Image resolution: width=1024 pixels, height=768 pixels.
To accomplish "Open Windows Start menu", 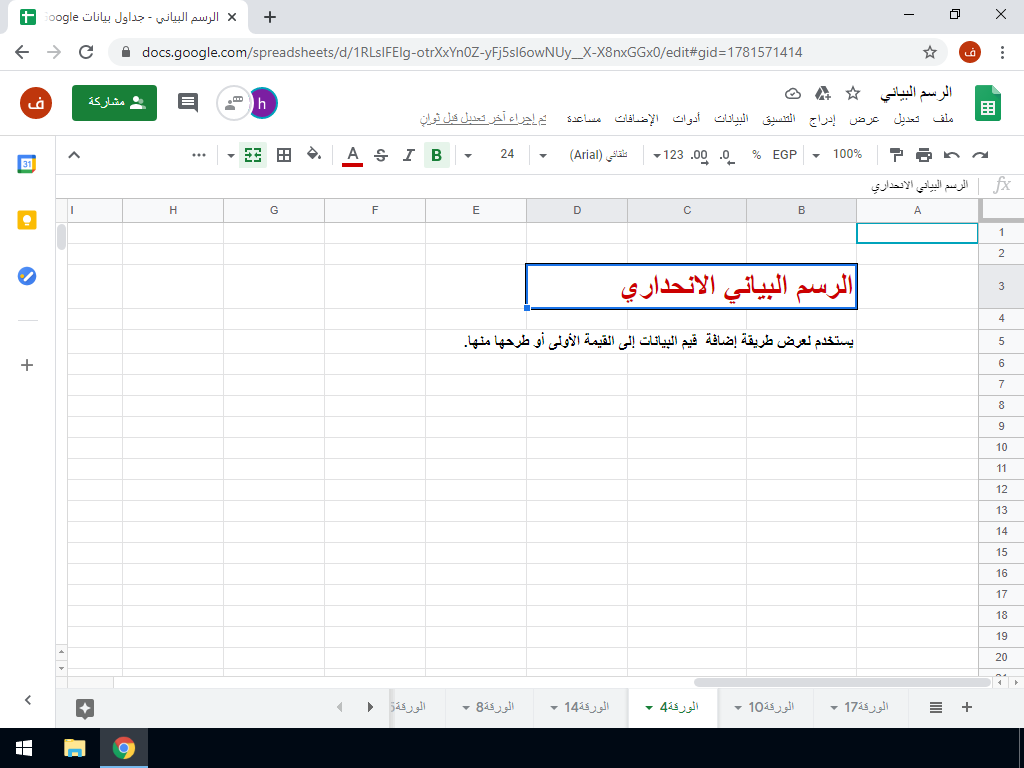I will coord(24,748).
